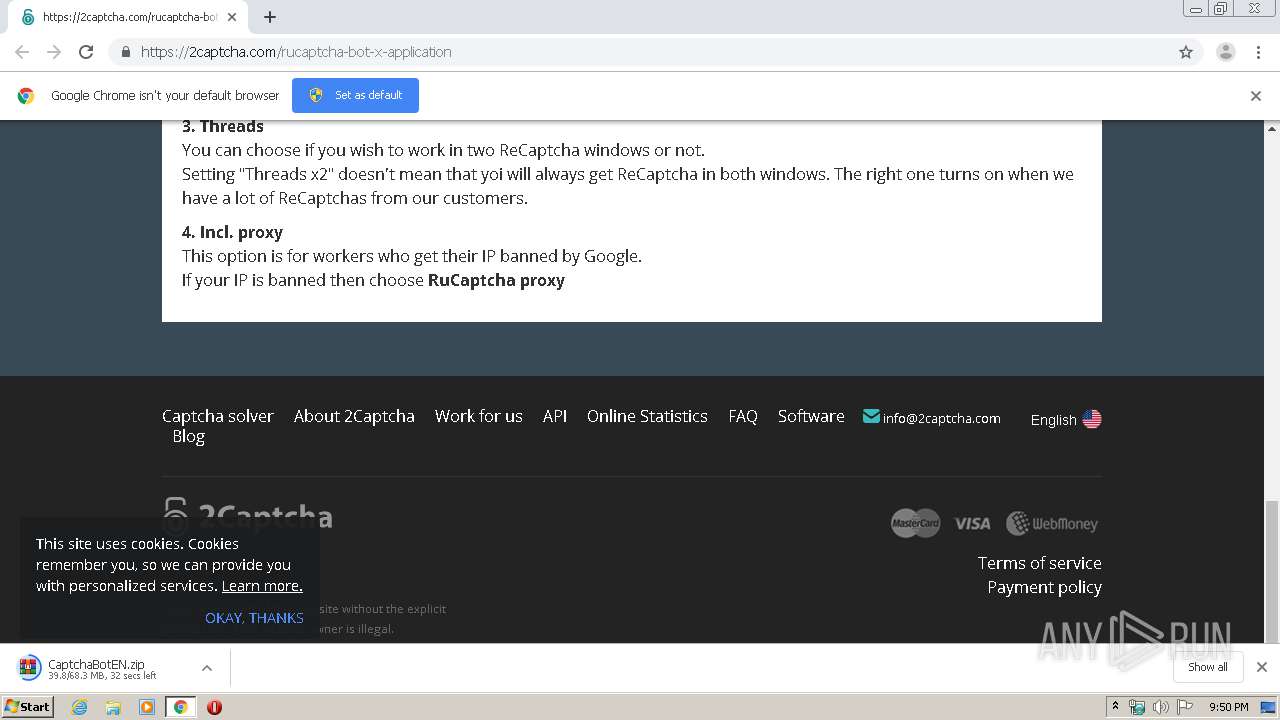The width and height of the screenshot is (1280, 720).
Task: Close the 2captcha browser tab
Action: 232,17
